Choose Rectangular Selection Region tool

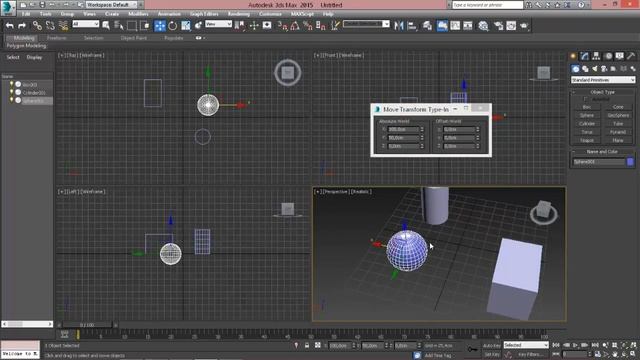click(132, 26)
